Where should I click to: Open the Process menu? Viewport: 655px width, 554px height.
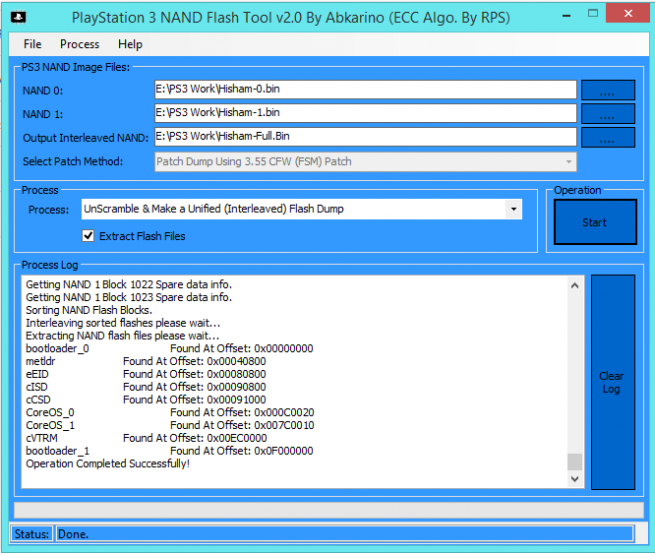pyautogui.click(x=80, y=44)
